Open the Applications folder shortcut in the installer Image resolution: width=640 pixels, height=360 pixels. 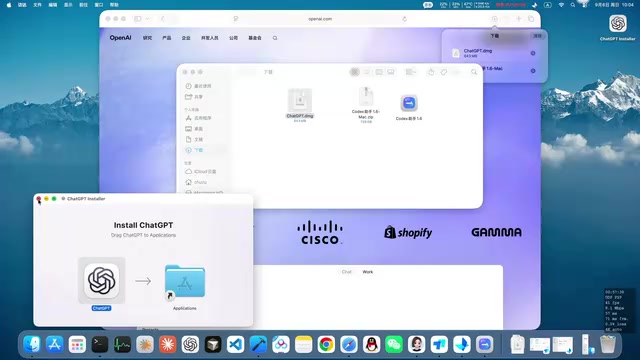pos(185,282)
